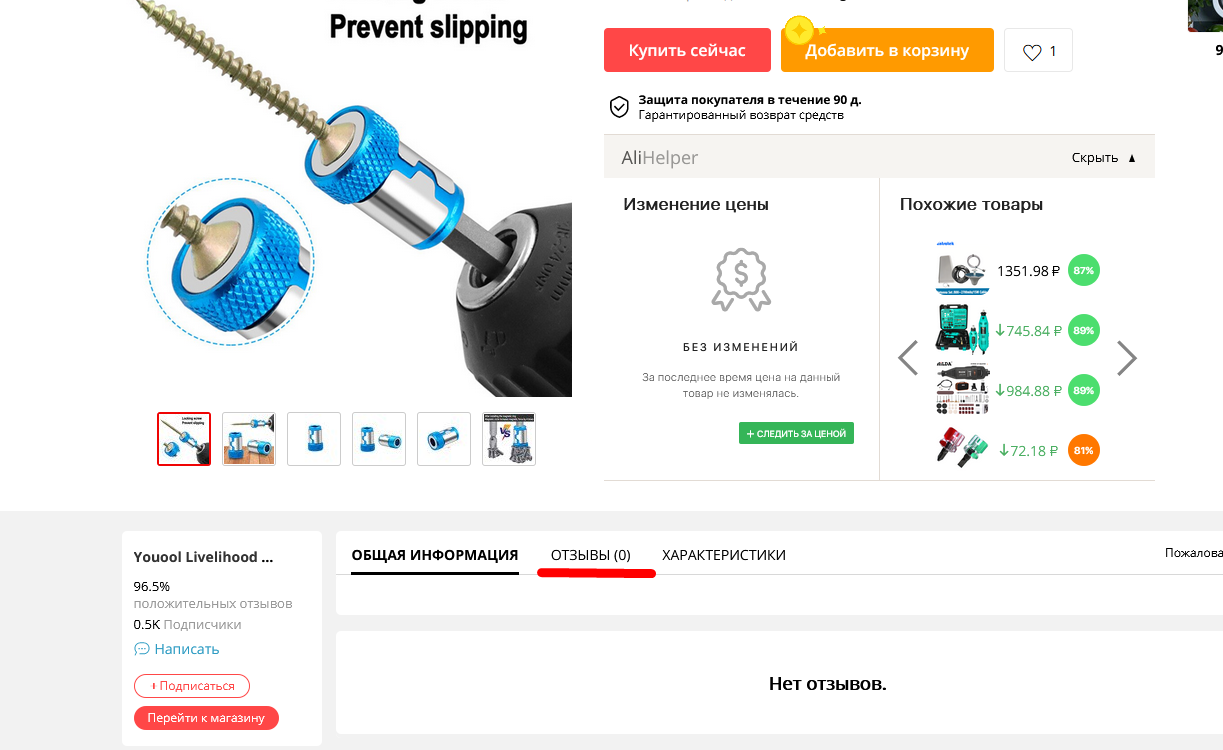Click the buyer protection shield icon
Image resolution: width=1223 pixels, height=750 pixels.
[620, 107]
